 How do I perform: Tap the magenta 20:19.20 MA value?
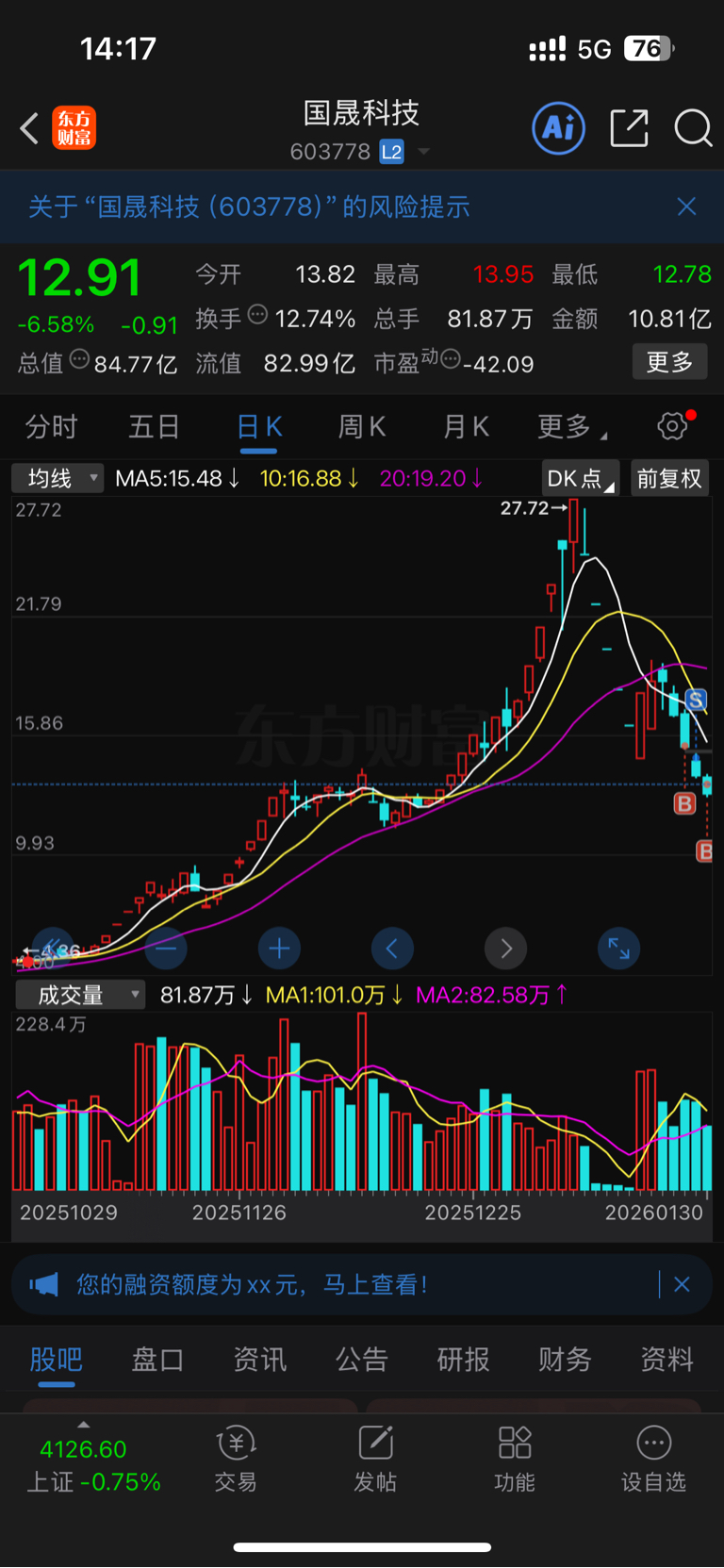[431, 478]
